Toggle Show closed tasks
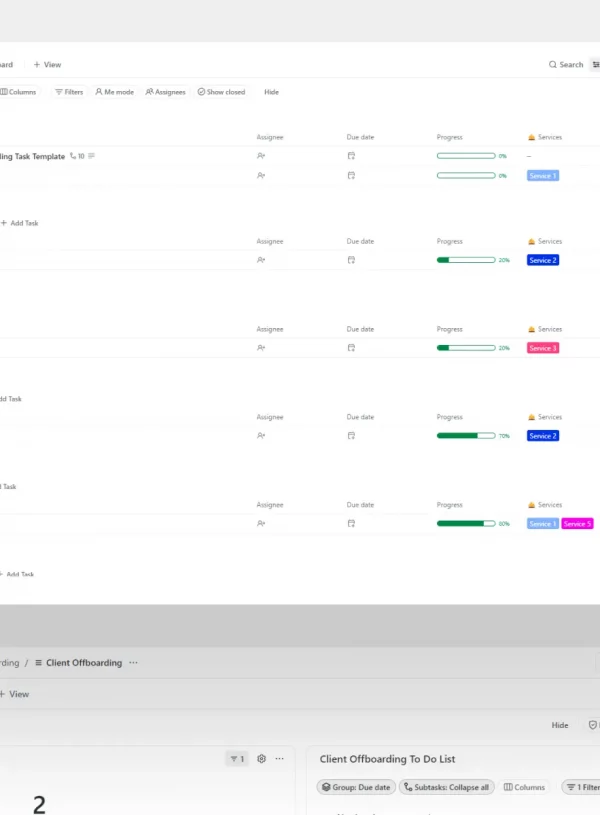The width and height of the screenshot is (600, 815). tap(221, 92)
